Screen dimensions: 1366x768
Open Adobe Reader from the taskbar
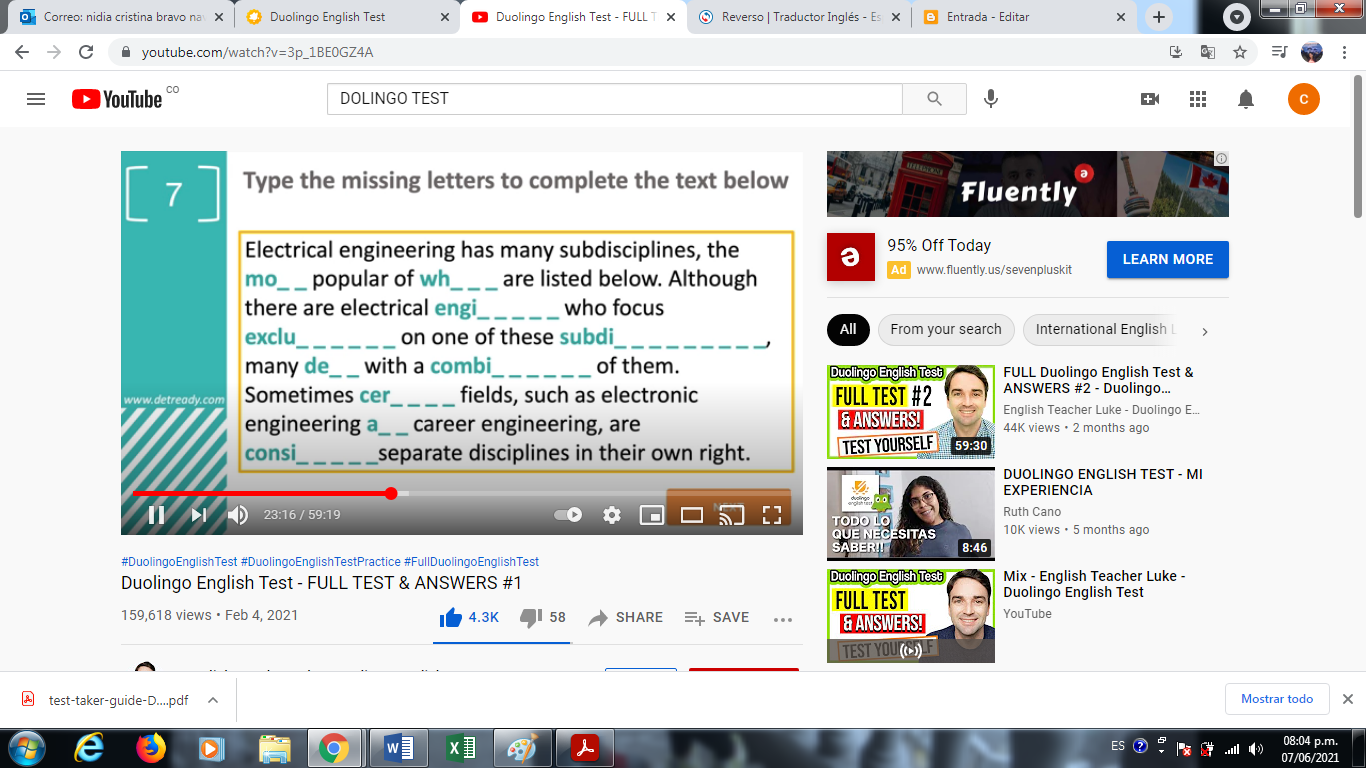(x=584, y=748)
